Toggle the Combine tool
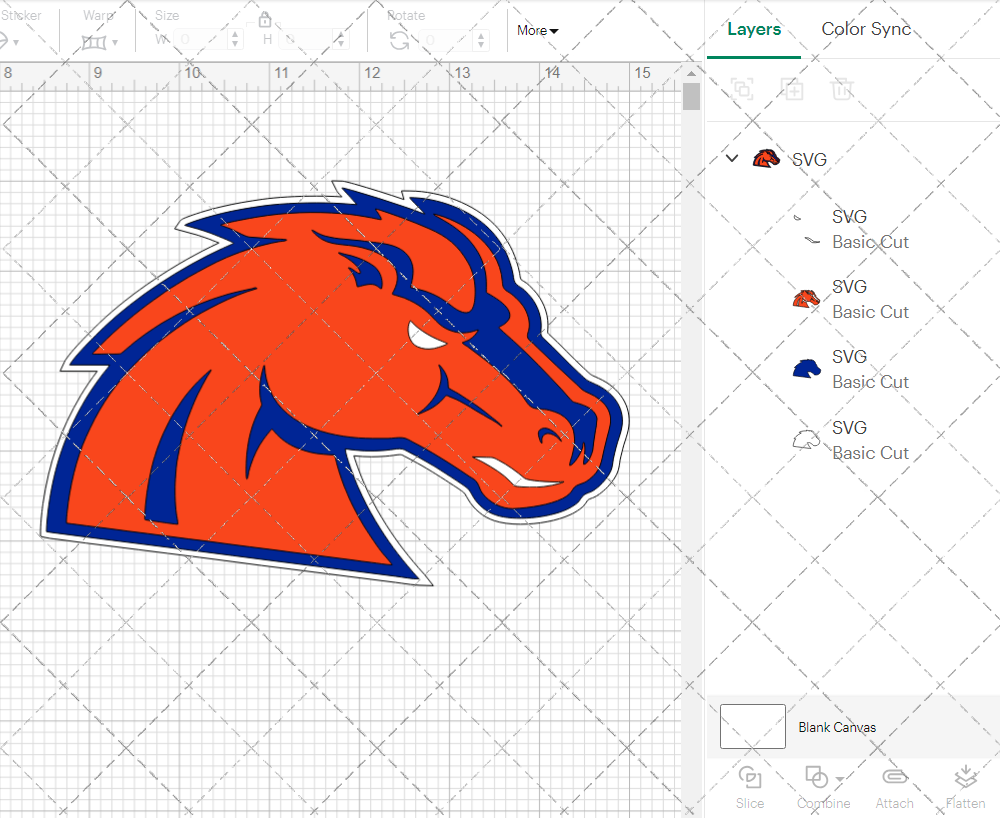This screenshot has width=1000, height=818. click(816, 785)
